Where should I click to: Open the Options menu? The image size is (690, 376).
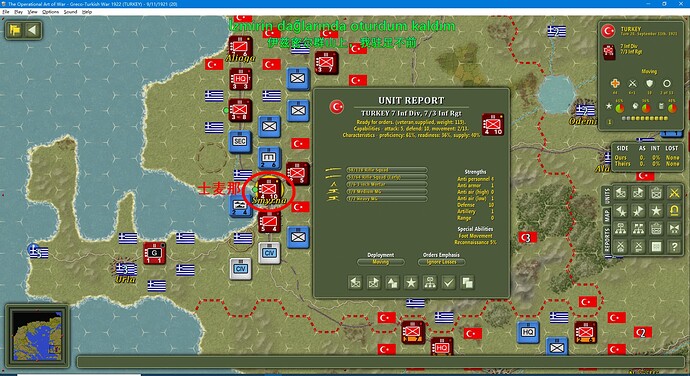pyautogui.click(x=51, y=12)
